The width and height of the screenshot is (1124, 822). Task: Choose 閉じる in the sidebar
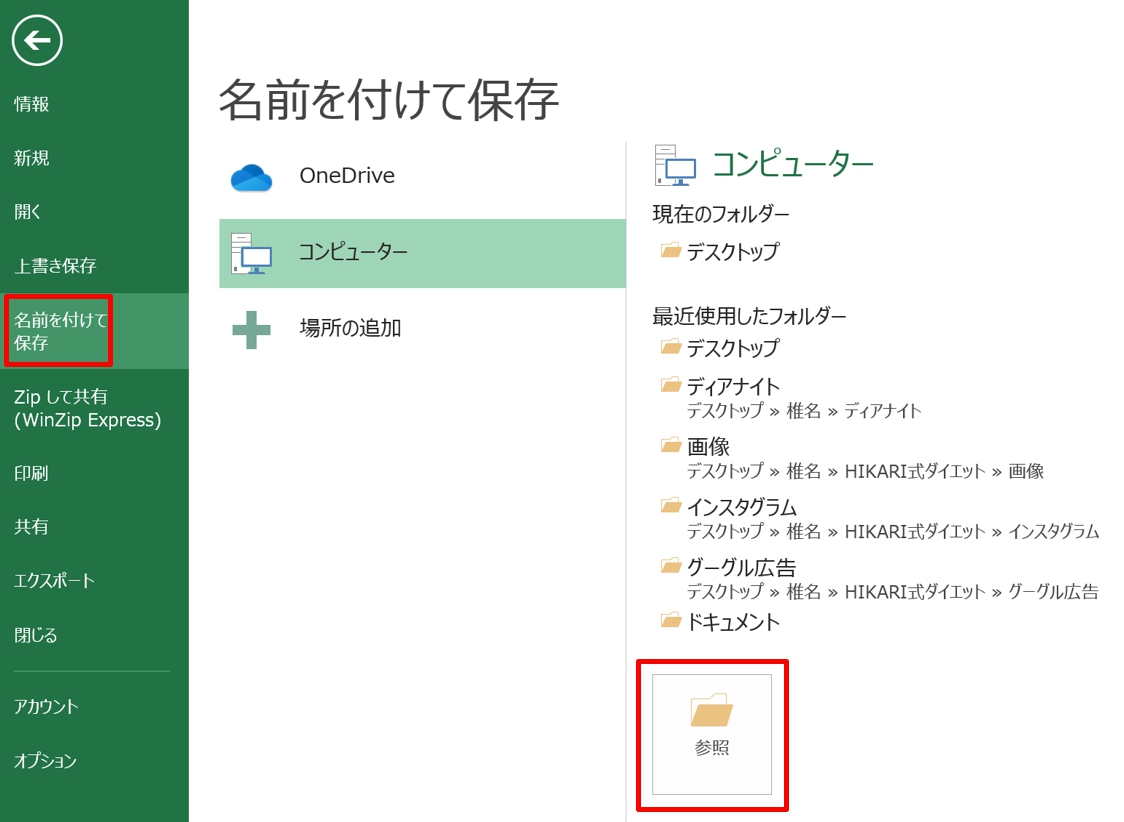click(x=36, y=635)
